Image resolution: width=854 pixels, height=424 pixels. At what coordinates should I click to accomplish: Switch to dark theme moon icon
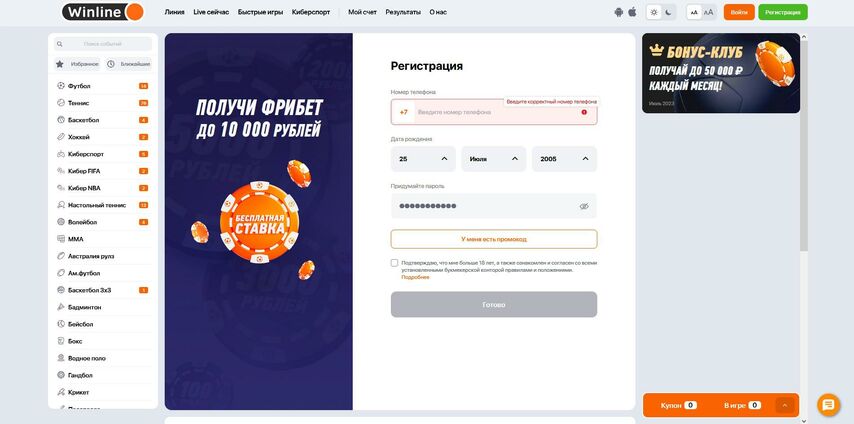[668, 12]
